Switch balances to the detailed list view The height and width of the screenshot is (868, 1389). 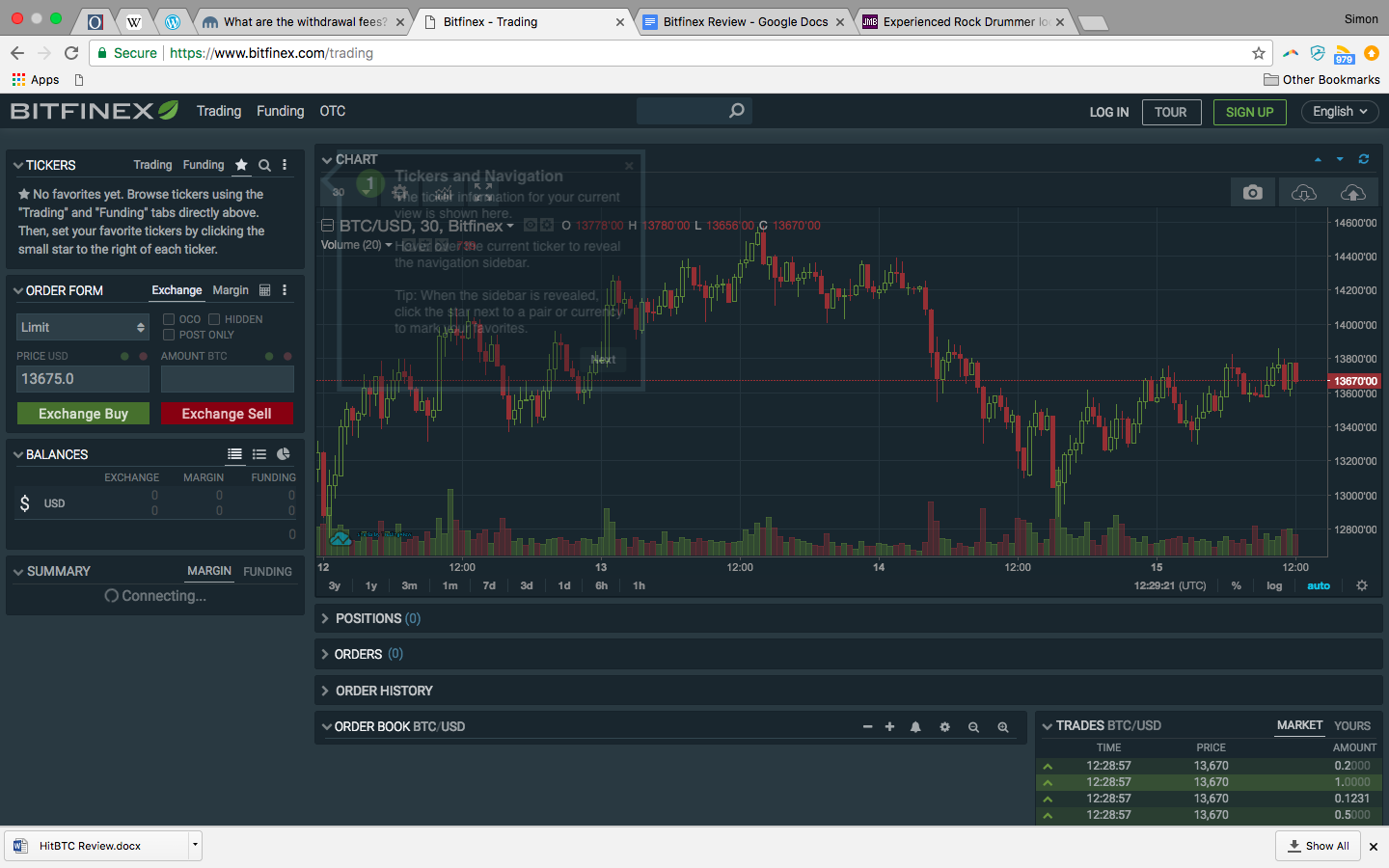point(234,454)
